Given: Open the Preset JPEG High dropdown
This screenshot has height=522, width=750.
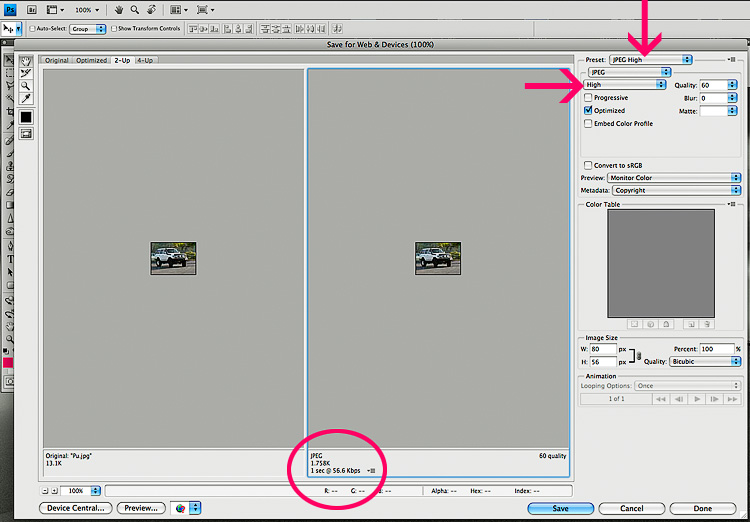Looking at the screenshot, I should pyautogui.click(x=650, y=59).
